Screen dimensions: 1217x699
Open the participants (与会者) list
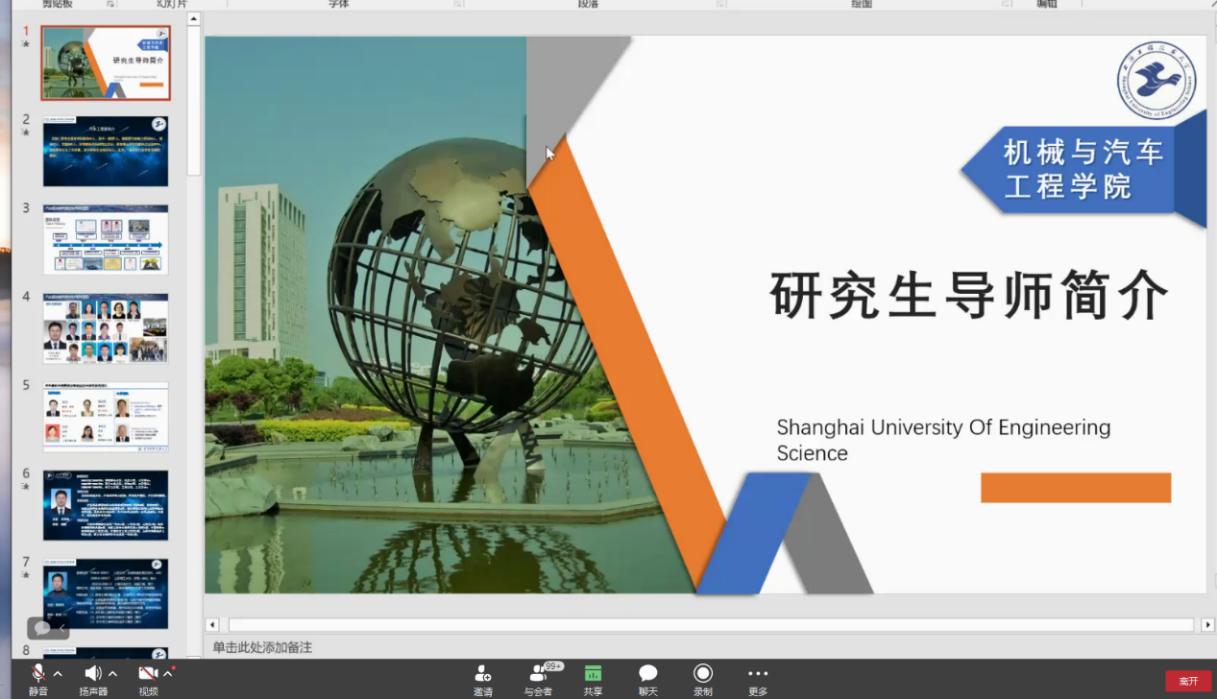pos(538,673)
